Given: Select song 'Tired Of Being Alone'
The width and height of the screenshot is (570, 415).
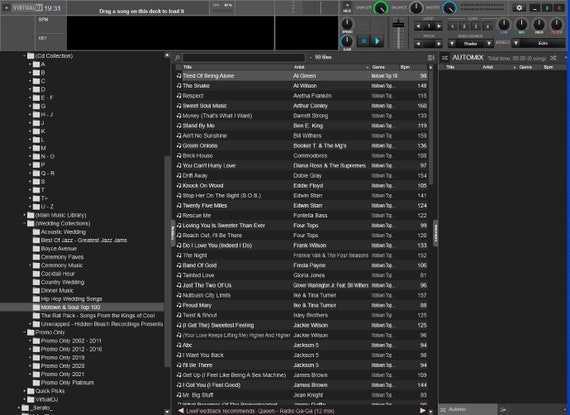Looking at the screenshot, I should [x=302, y=76].
